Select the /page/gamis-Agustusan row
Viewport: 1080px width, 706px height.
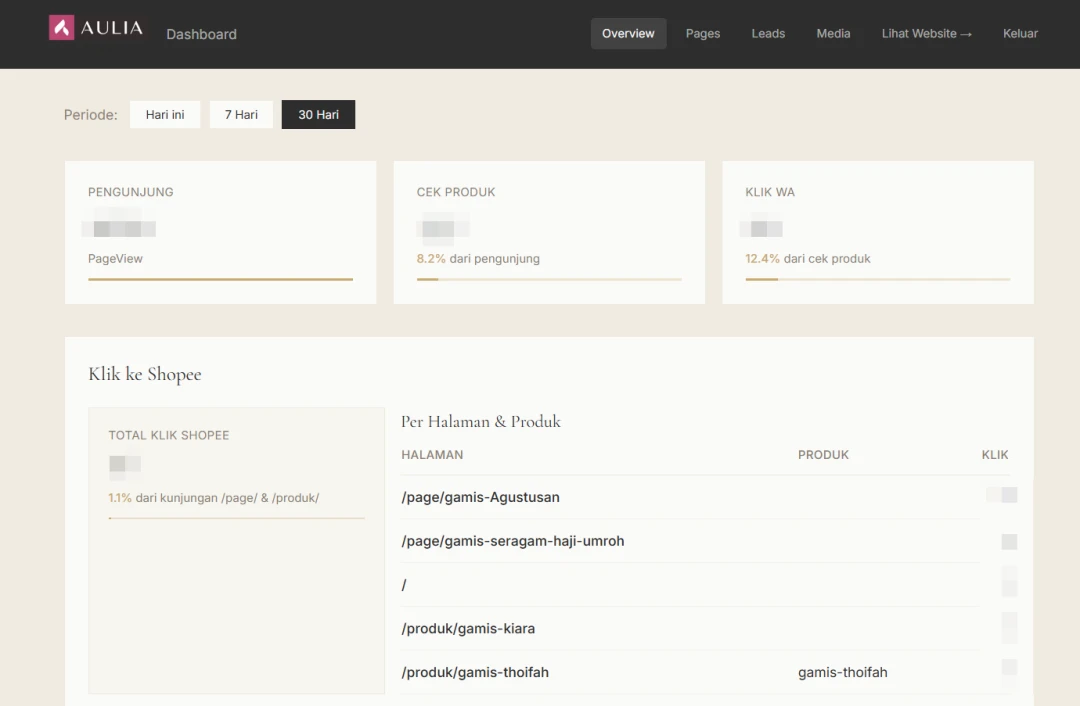point(705,497)
